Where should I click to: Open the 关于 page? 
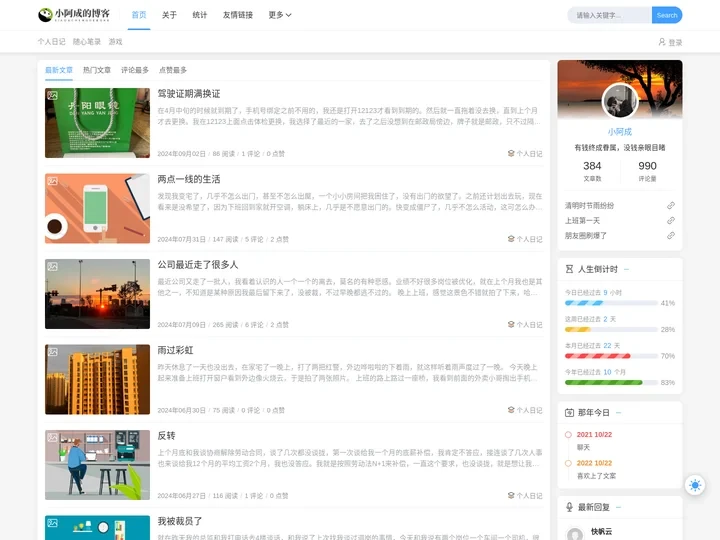(169, 15)
